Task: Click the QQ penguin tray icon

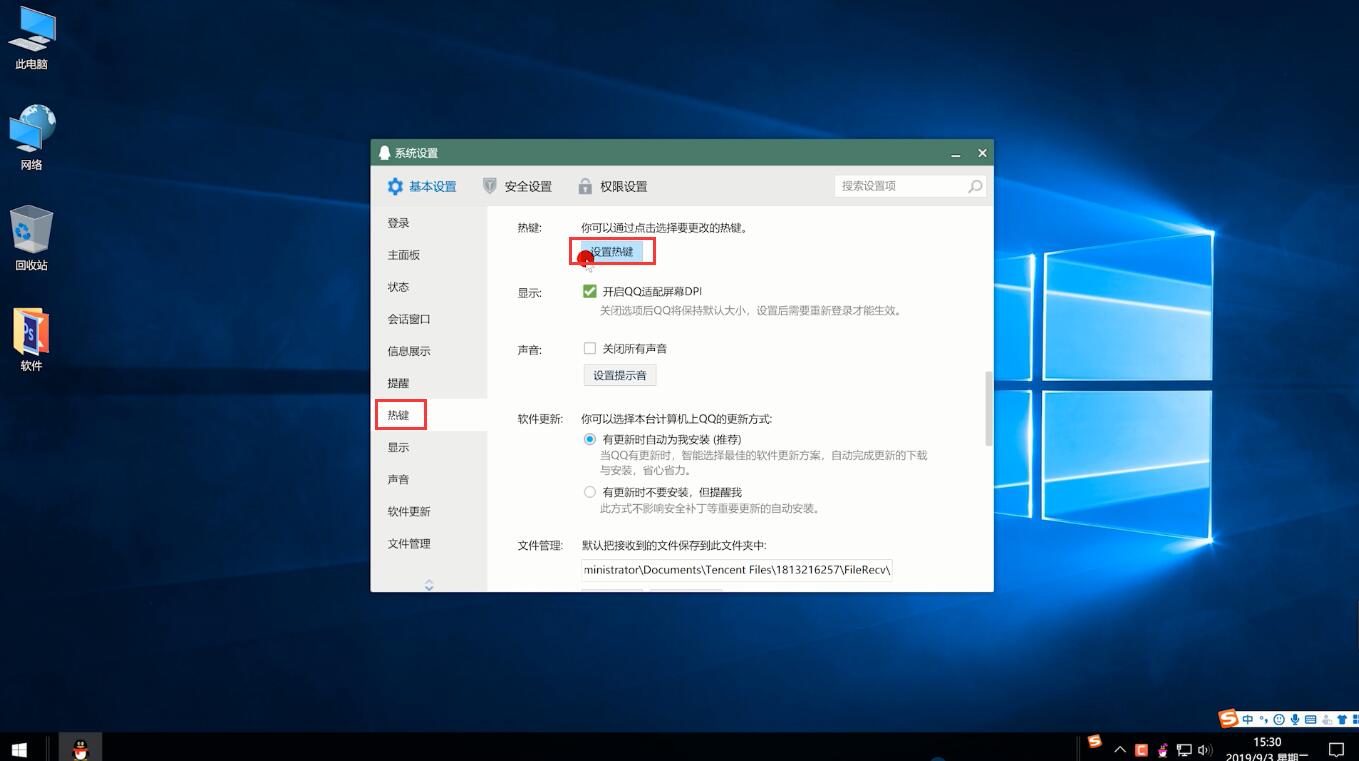Action: pos(1163,749)
